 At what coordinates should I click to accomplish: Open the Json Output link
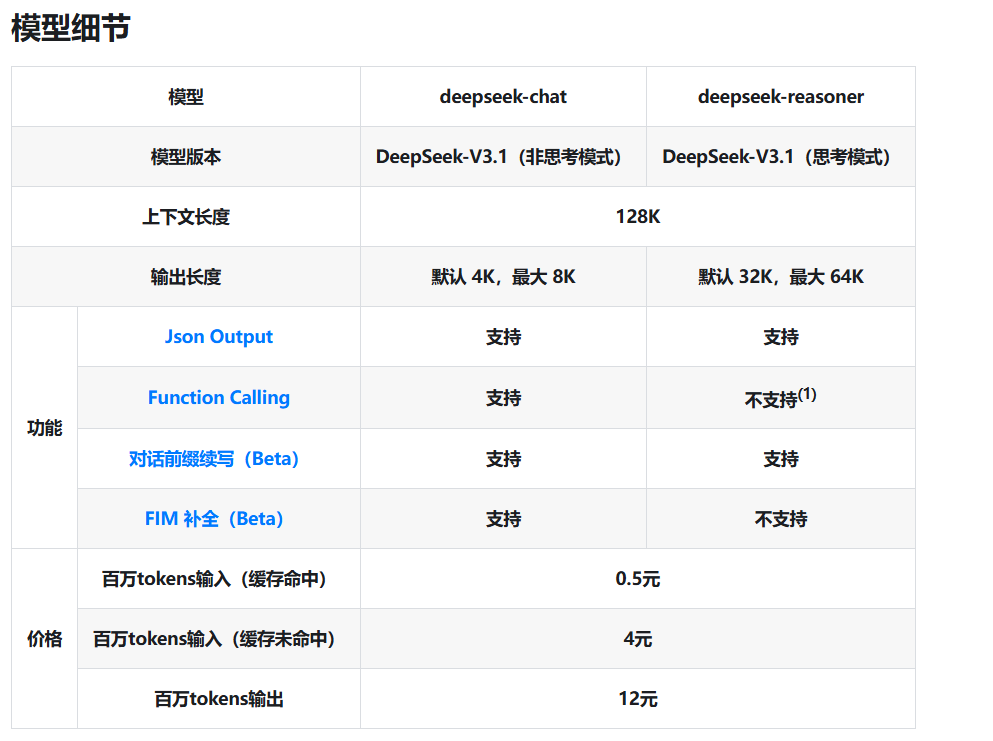pos(218,336)
